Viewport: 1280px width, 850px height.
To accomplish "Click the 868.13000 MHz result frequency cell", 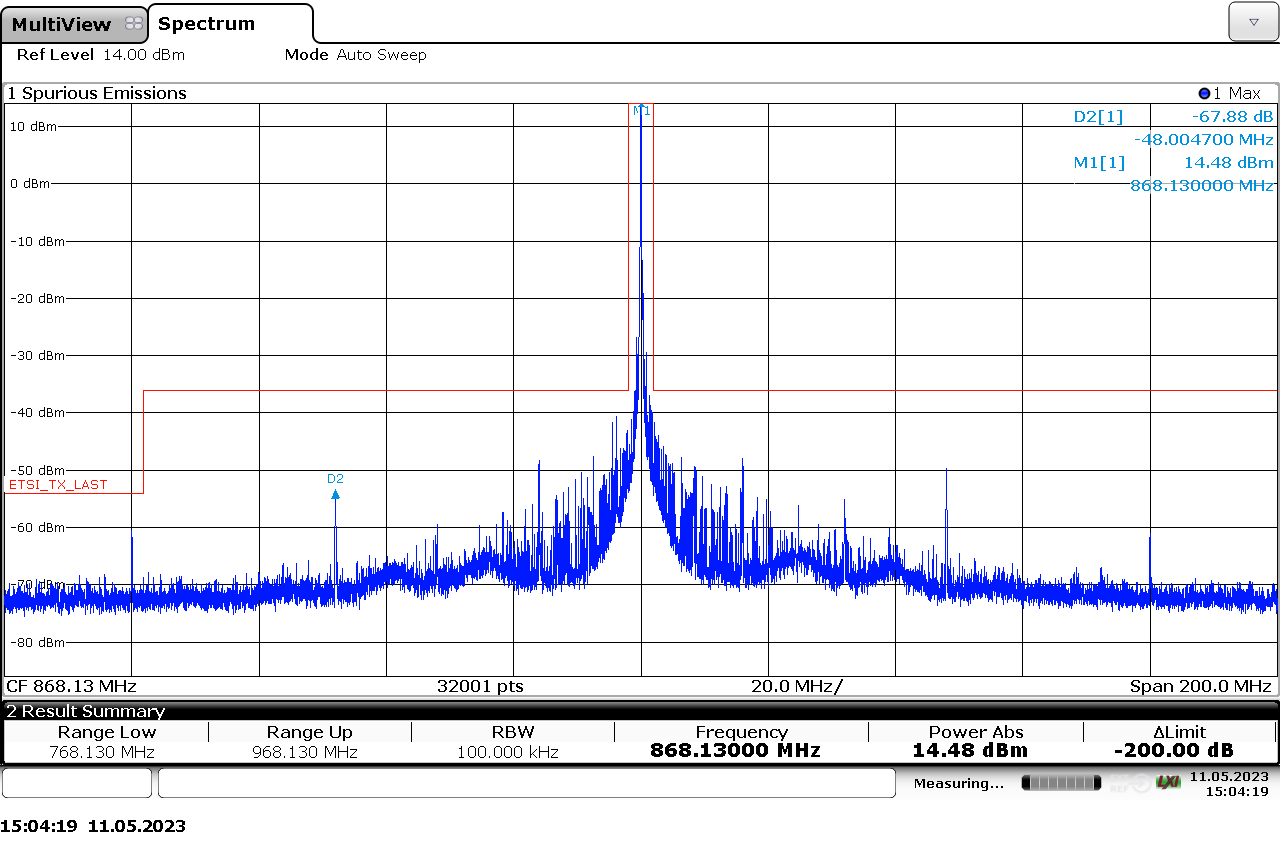I will point(735,751).
